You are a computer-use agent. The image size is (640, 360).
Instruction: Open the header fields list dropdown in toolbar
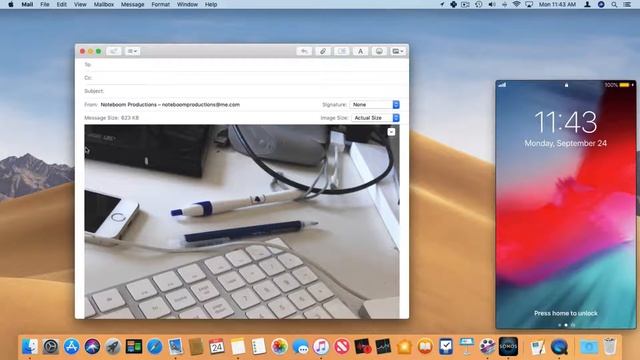pyautogui.click(x=132, y=51)
